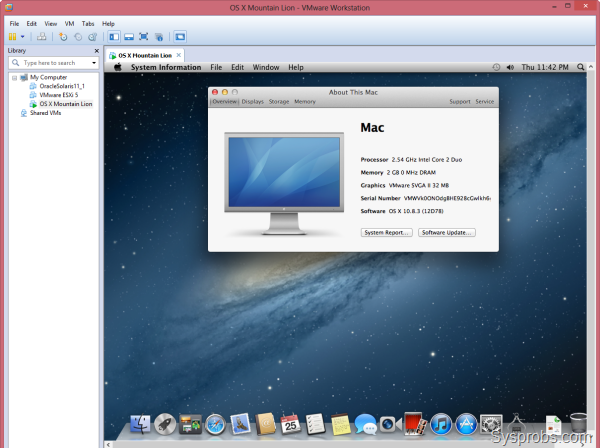This screenshot has width=600, height=448.
Task: Open iTunes from the dock
Action: click(x=441, y=424)
